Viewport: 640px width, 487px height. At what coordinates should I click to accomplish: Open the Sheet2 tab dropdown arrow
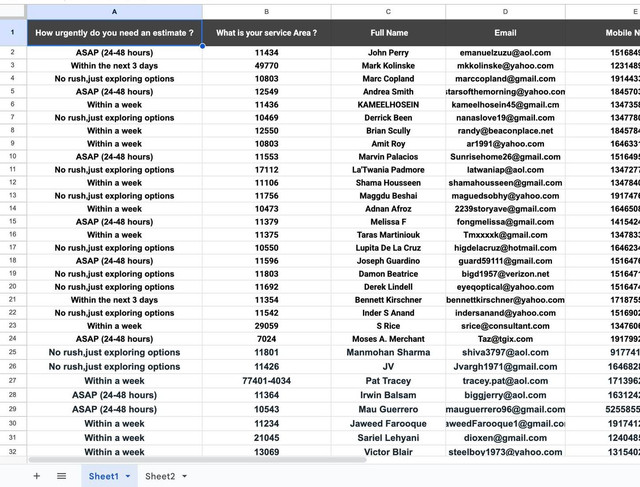185,477
